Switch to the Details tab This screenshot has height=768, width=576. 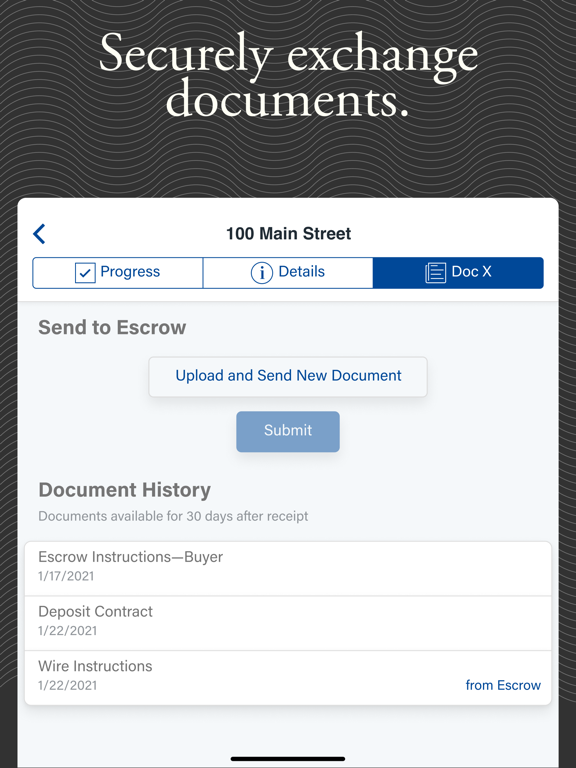tap(288, 272)
